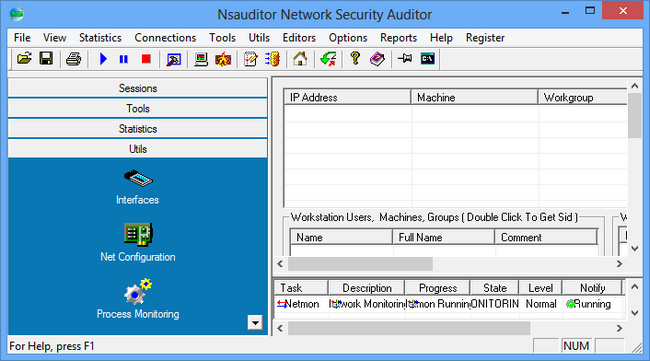Screen dimensions: 650x361
Task: Click the Normal level cell
Action: click(541, 304)
